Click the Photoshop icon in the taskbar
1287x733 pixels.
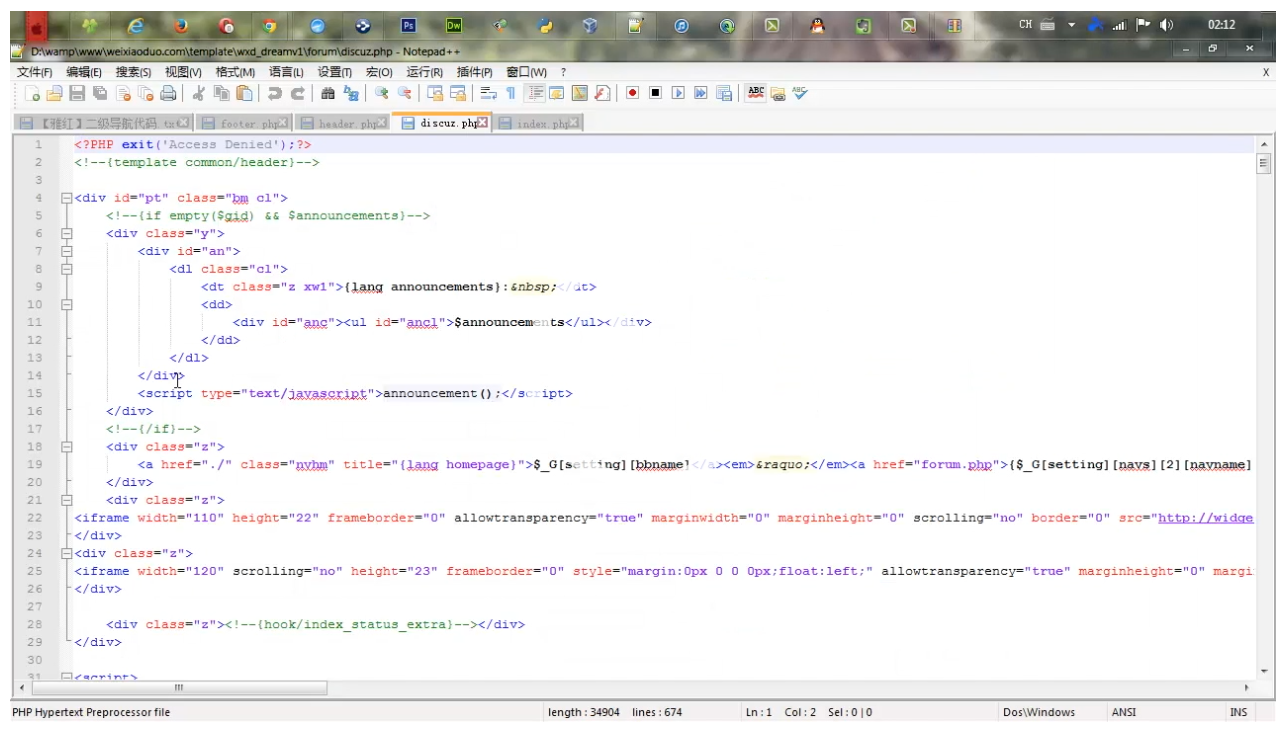[409, 26]
